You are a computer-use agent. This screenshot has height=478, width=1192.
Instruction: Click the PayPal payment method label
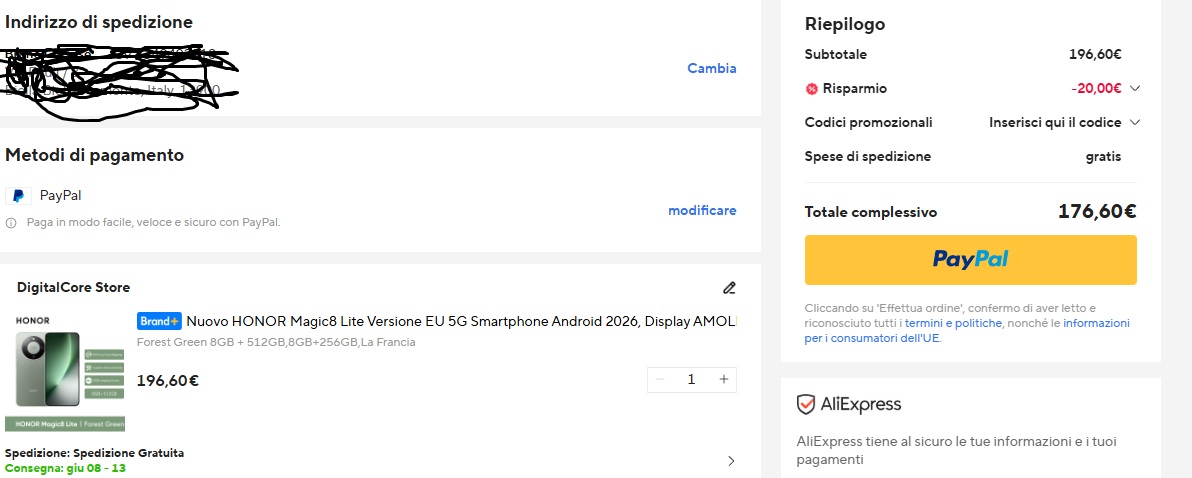[61, 195]
